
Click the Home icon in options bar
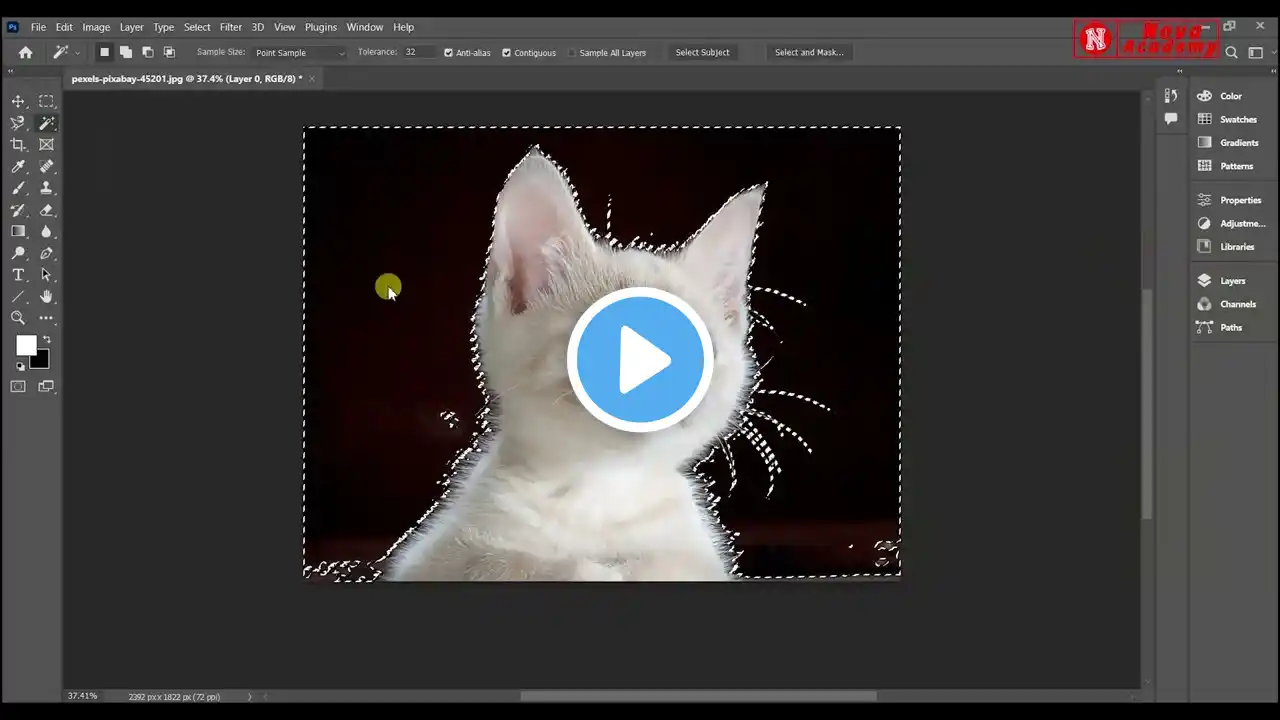(x=26, y=52)
